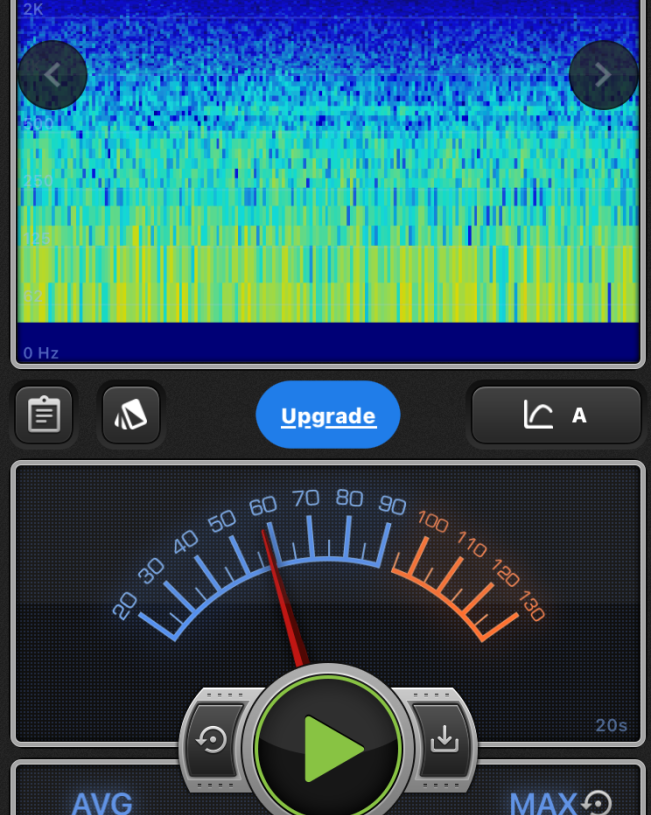
Task: Tap the 20s duration label
Action: 611,726
